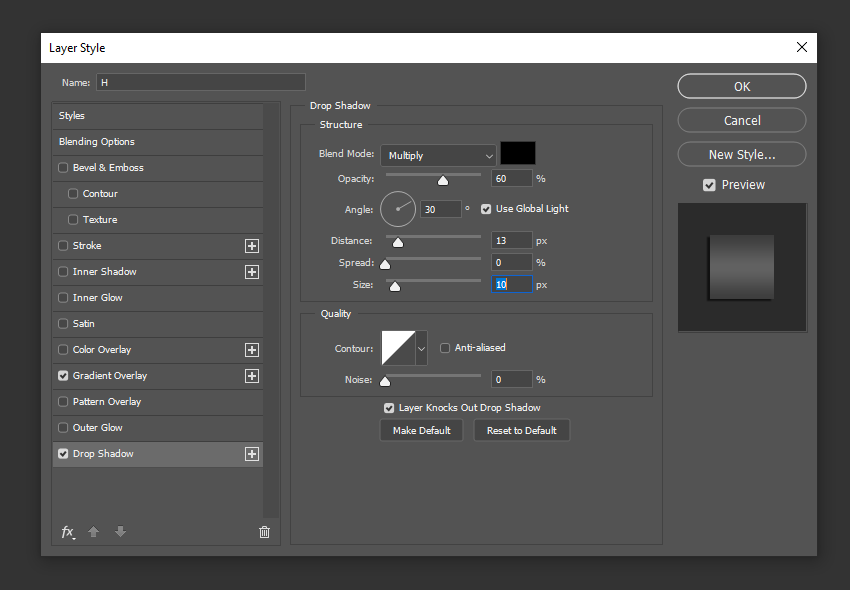Viewport: 850px width, 590px height.
Task: Click the black shadow color swatch
Action: (x=518, y=154)
